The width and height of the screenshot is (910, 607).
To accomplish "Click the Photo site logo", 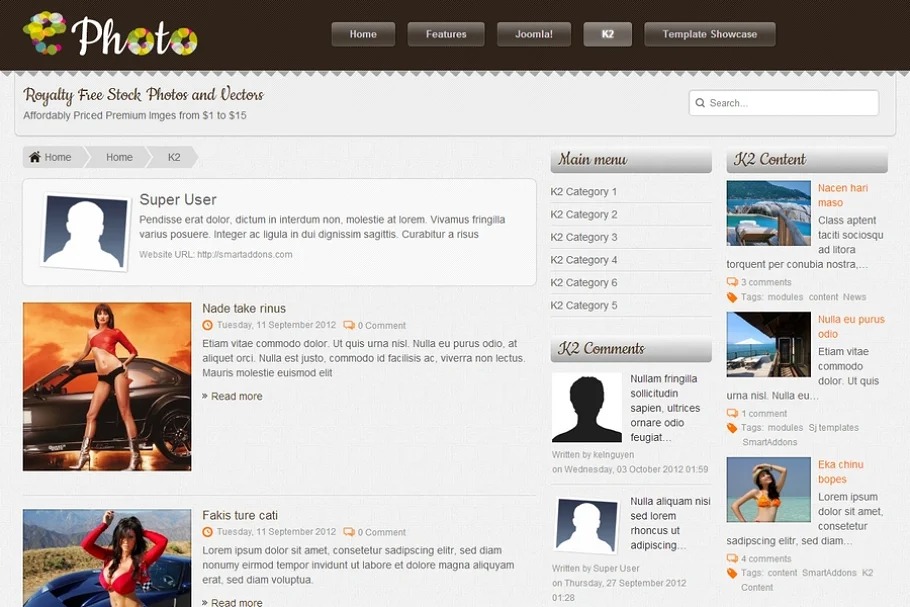I will (x=110, y=35).
